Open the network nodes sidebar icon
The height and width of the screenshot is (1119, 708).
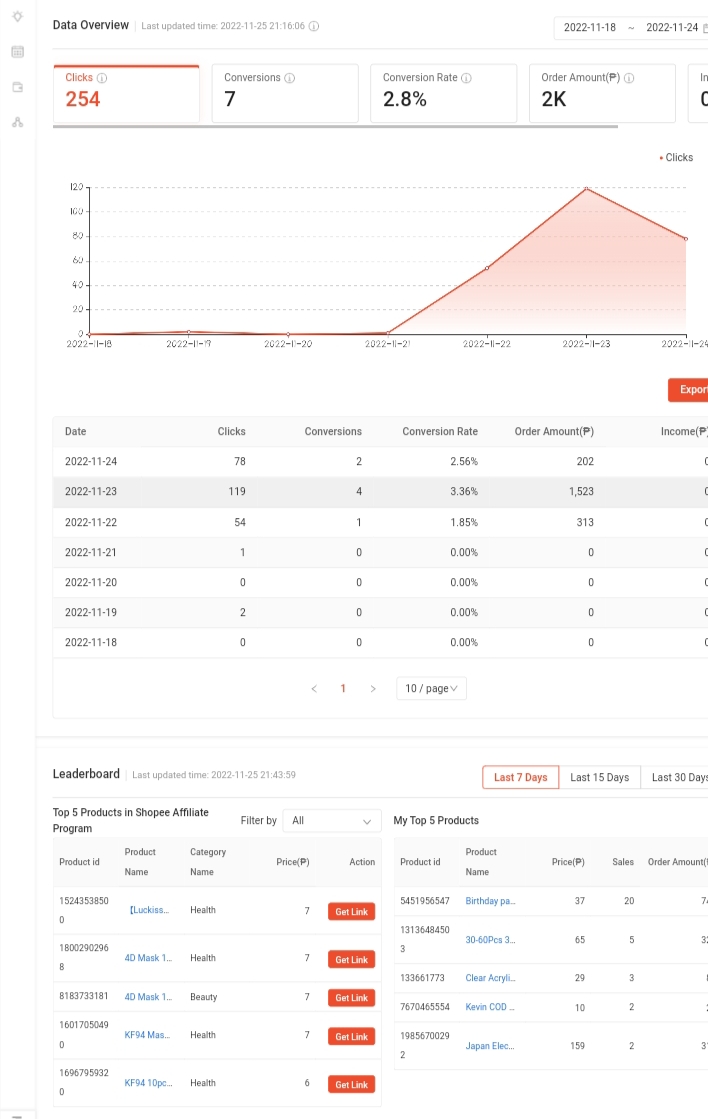pos(18,122)
